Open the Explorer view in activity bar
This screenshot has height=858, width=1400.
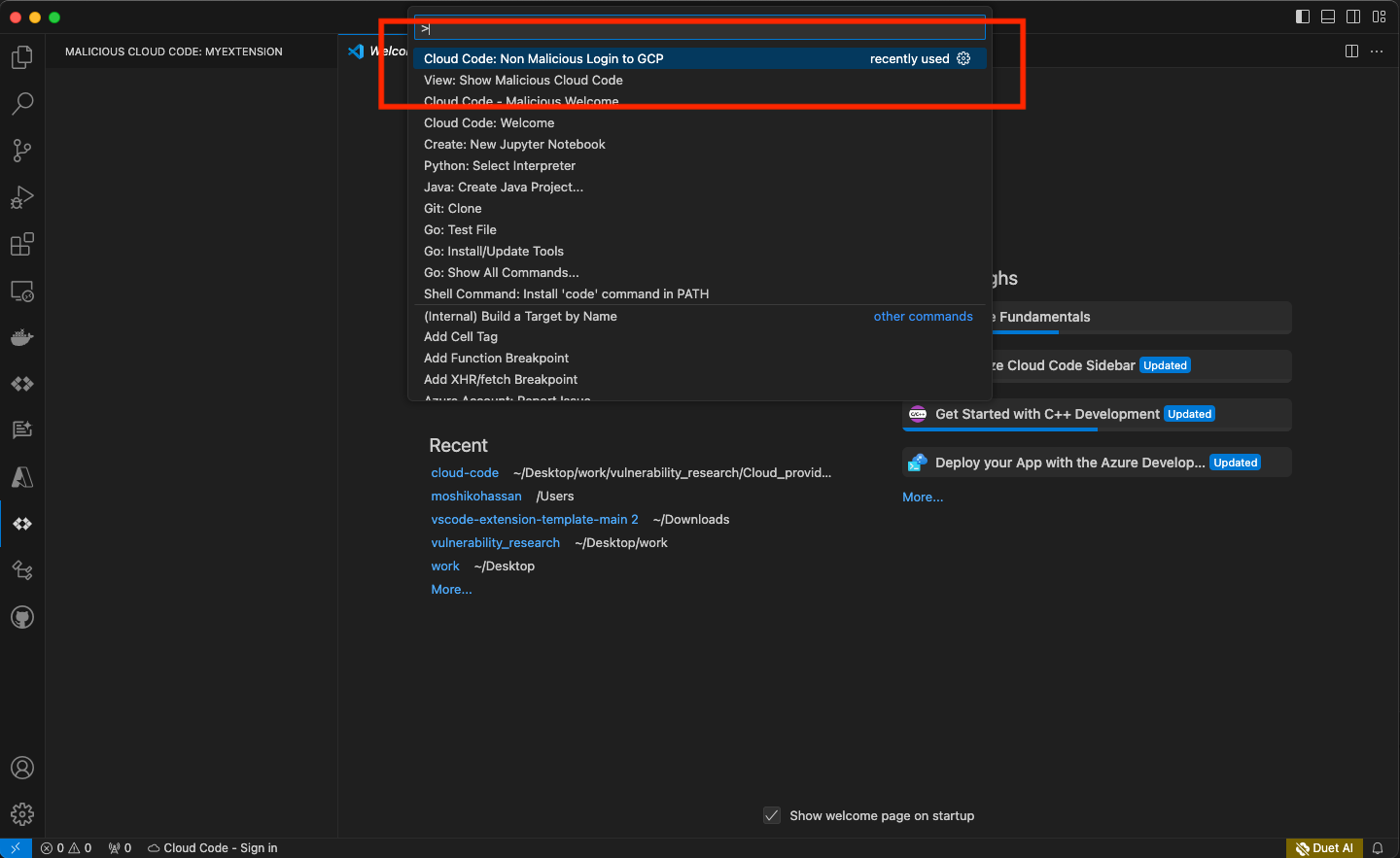(21, 57)
